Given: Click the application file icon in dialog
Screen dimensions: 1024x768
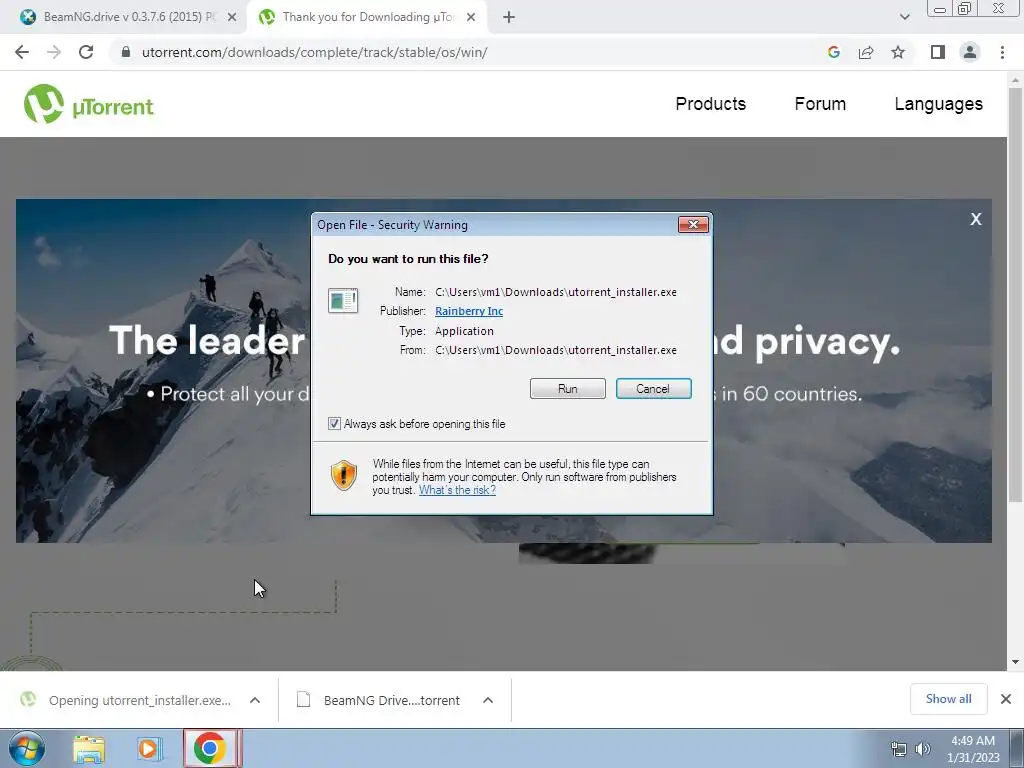Looking at the screenshot, I should point(343,301).
